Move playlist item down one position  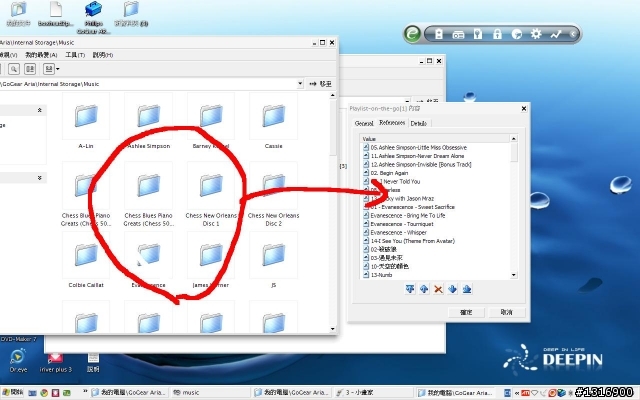tap(452, 289)
